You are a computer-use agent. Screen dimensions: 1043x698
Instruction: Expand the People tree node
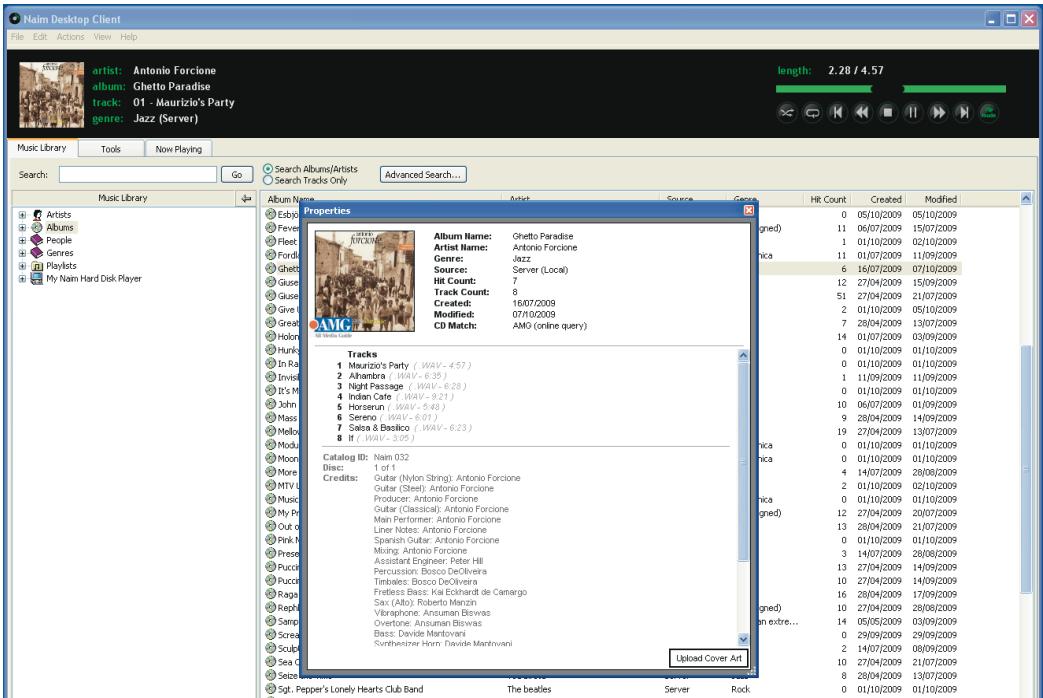[22, 240]
